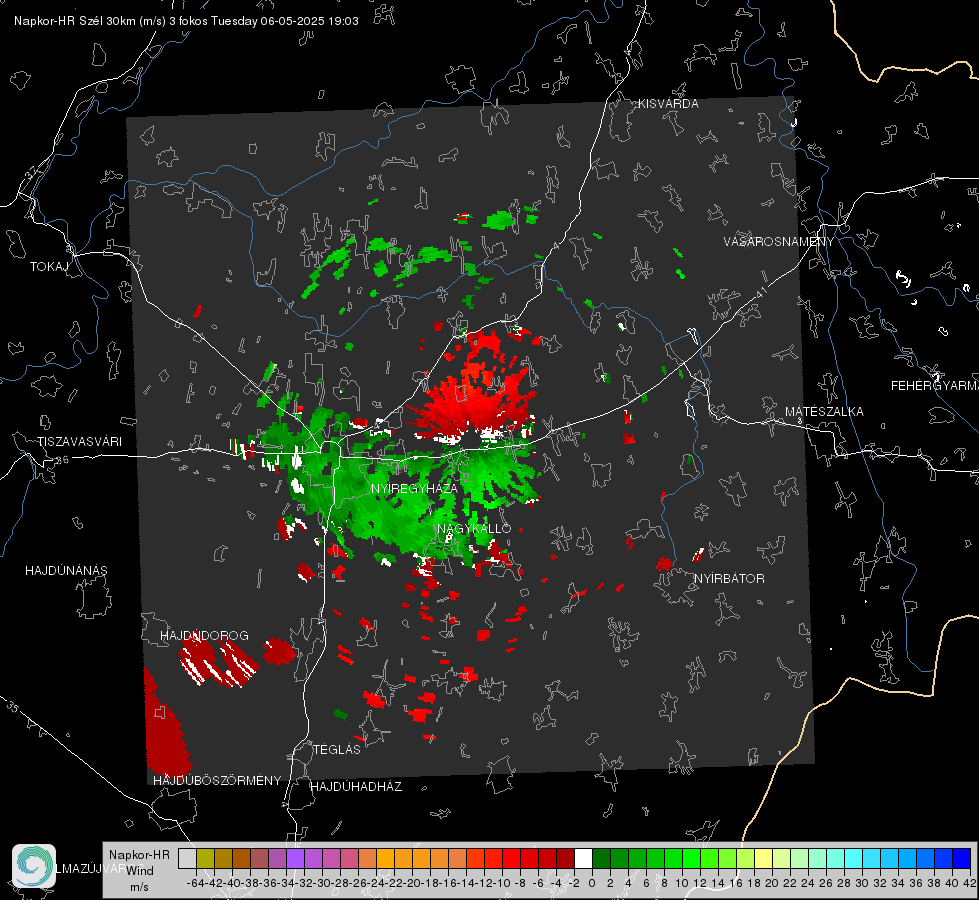
Task: Click the violet legend swatch near -34
Action: tap(295, 858)
